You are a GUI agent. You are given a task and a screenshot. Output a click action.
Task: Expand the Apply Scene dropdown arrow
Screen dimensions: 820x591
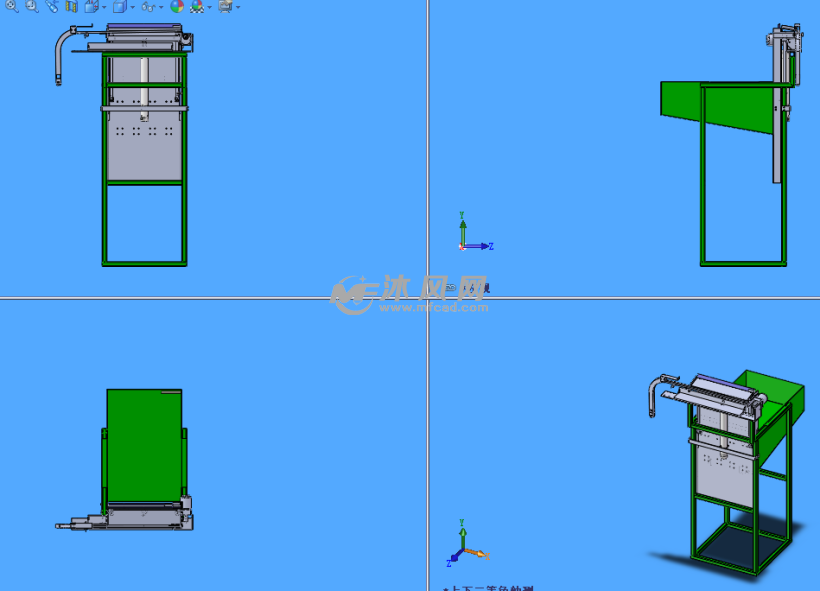(210, 7)
